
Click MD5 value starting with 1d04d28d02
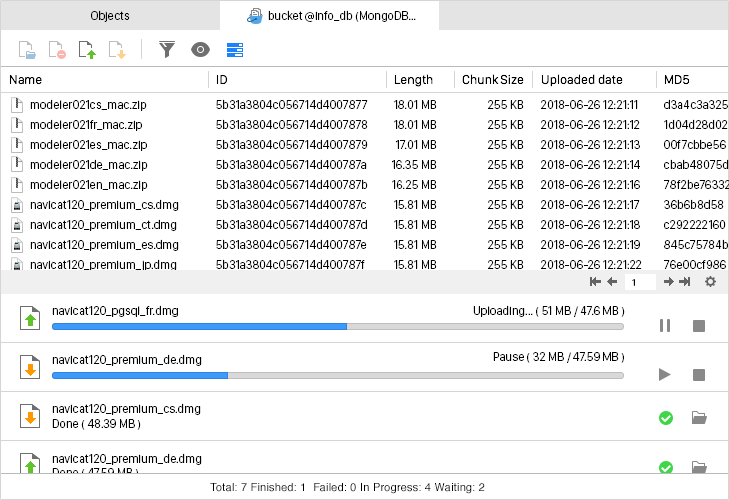(x=696, y=125)
